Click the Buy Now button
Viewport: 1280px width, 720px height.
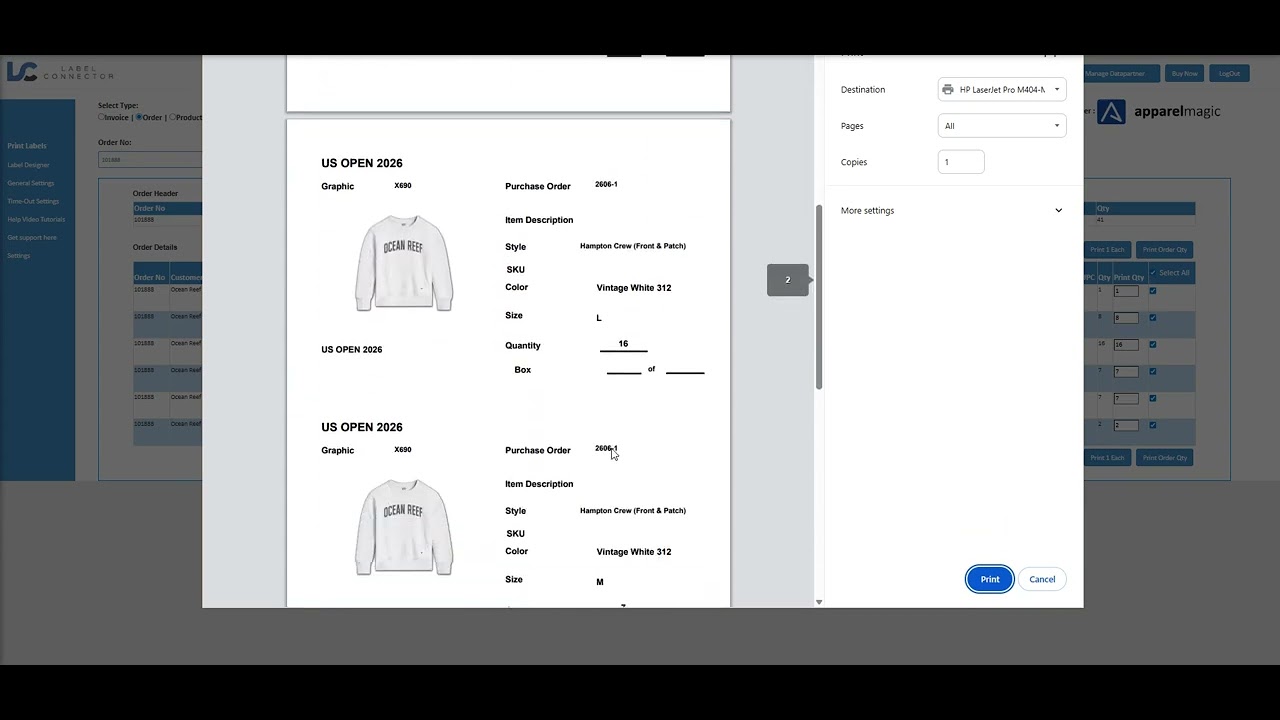pos(1184,73)
